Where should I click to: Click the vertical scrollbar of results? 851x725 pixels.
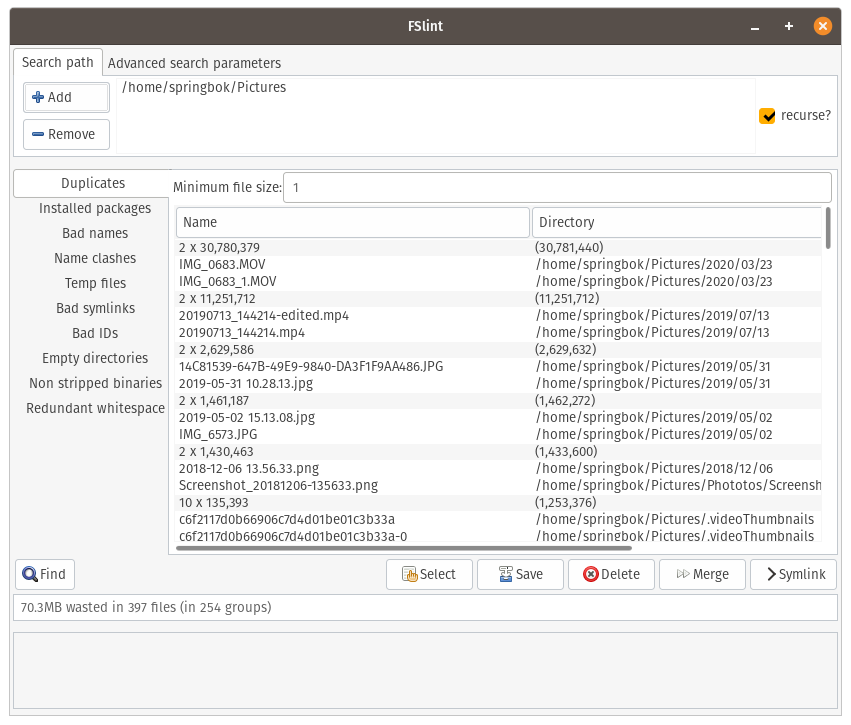click(827, 228)
